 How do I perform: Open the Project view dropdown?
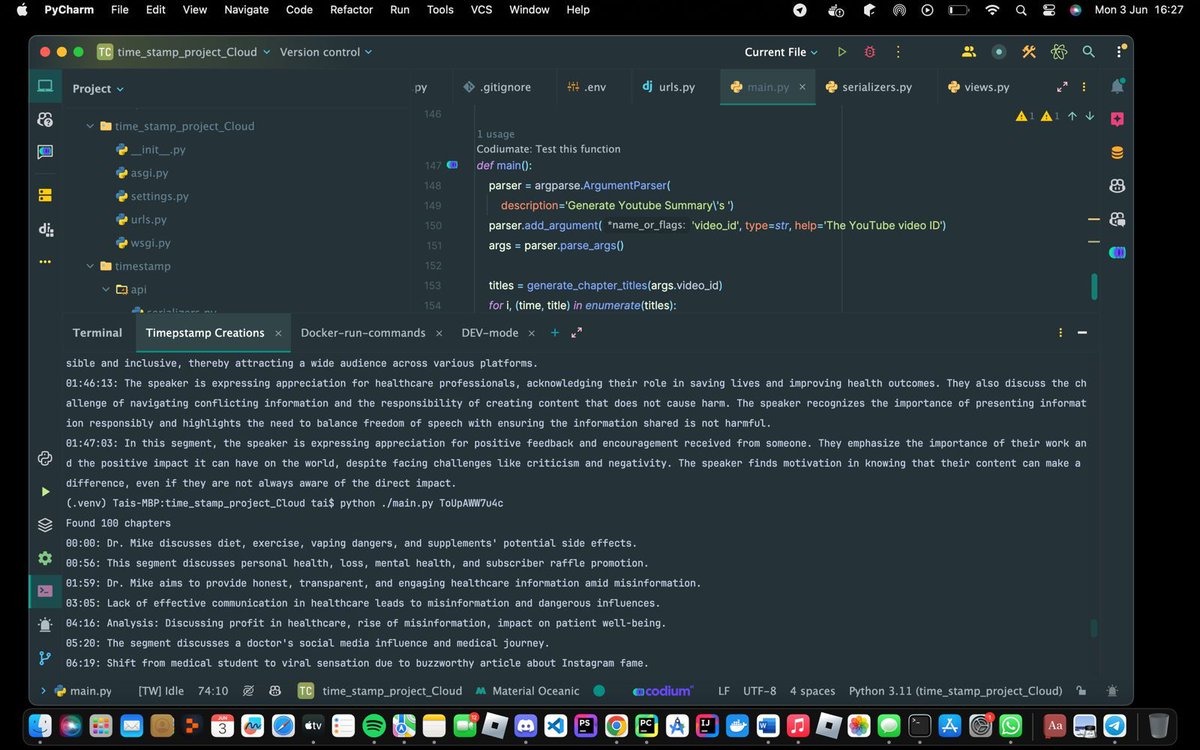[x=97, y=88]
